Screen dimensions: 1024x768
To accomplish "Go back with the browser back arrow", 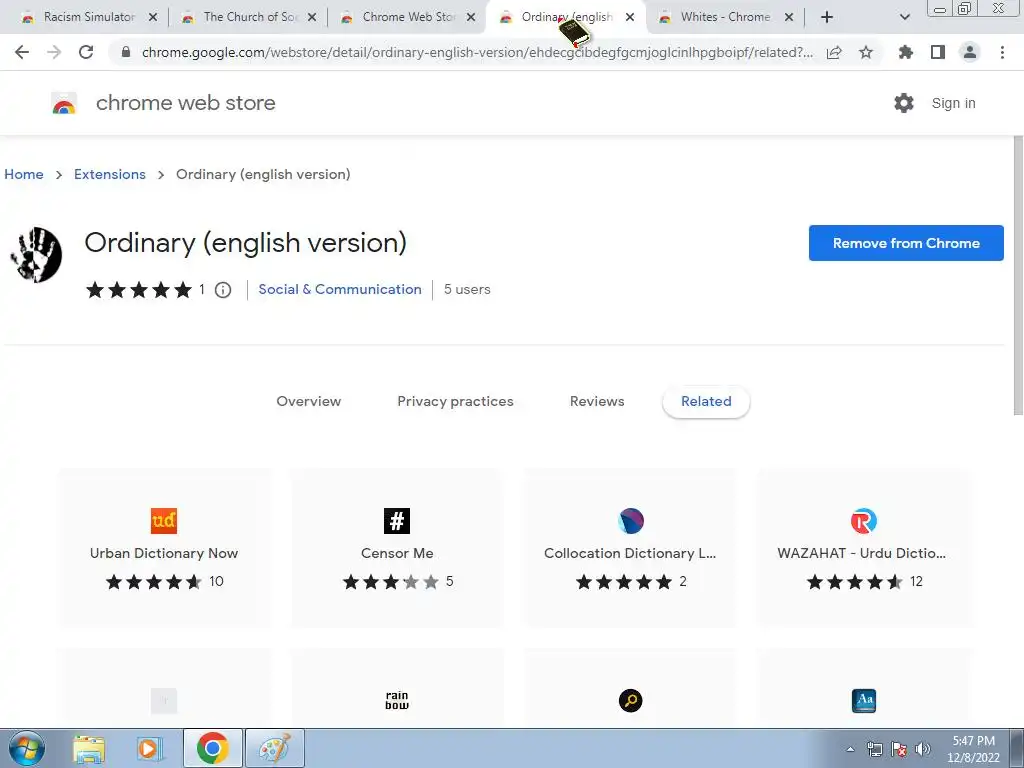I will 22,52.
